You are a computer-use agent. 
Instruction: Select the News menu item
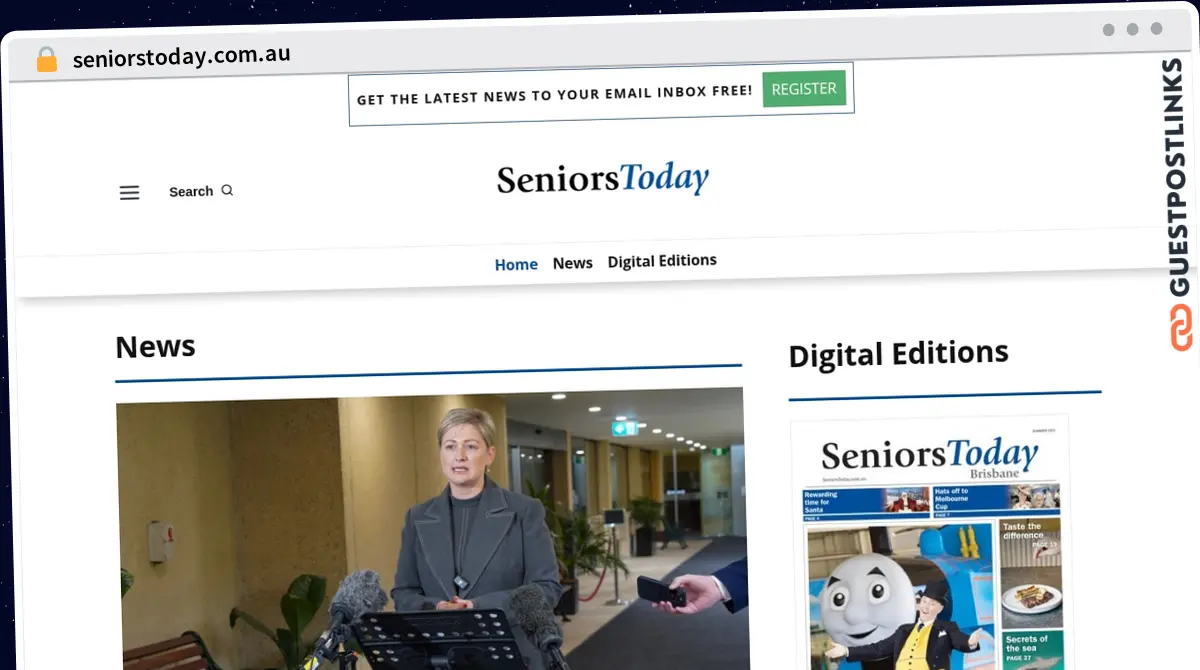coord(573,263)
